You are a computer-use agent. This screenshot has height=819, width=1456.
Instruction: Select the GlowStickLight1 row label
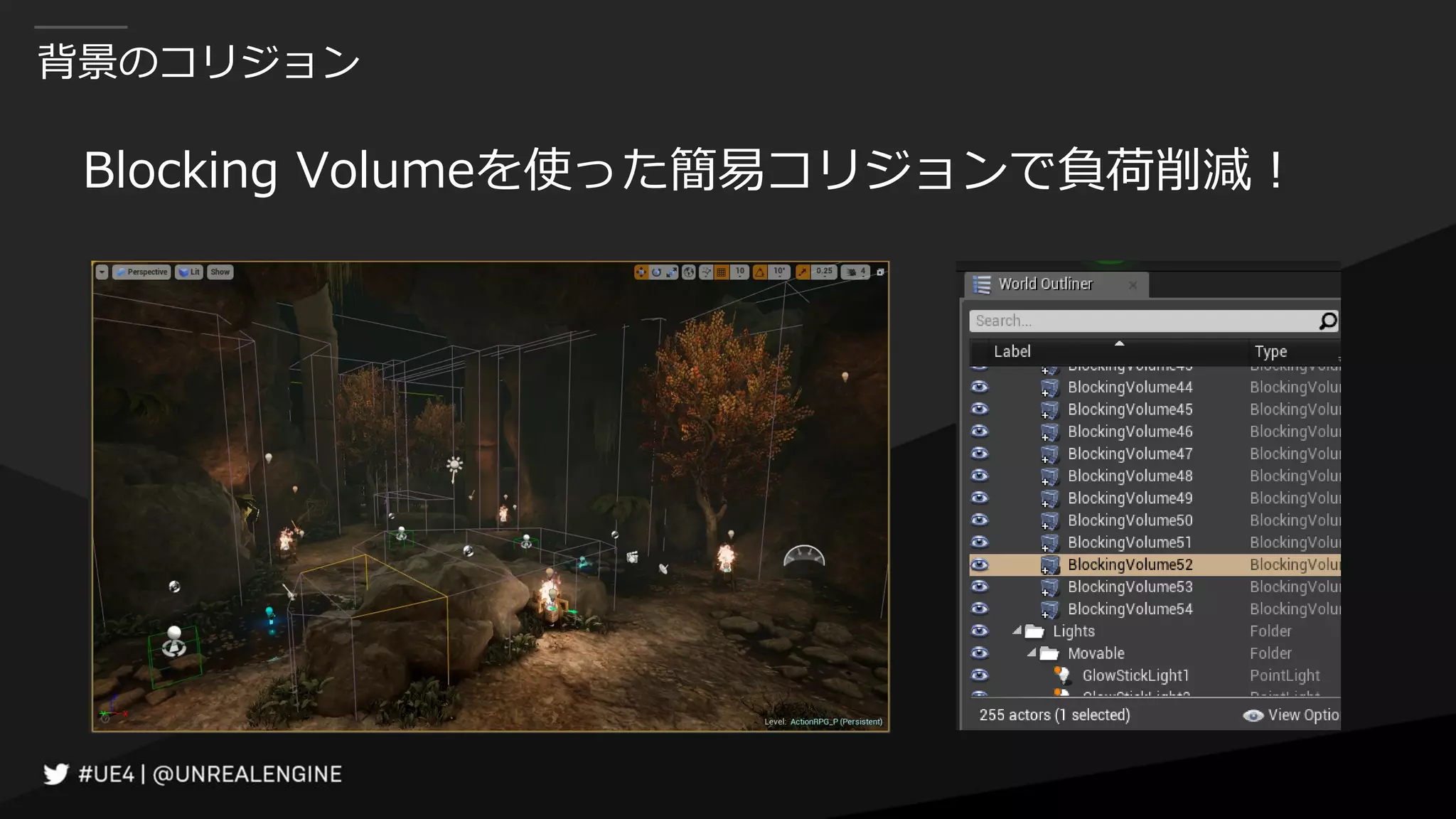1135,675
